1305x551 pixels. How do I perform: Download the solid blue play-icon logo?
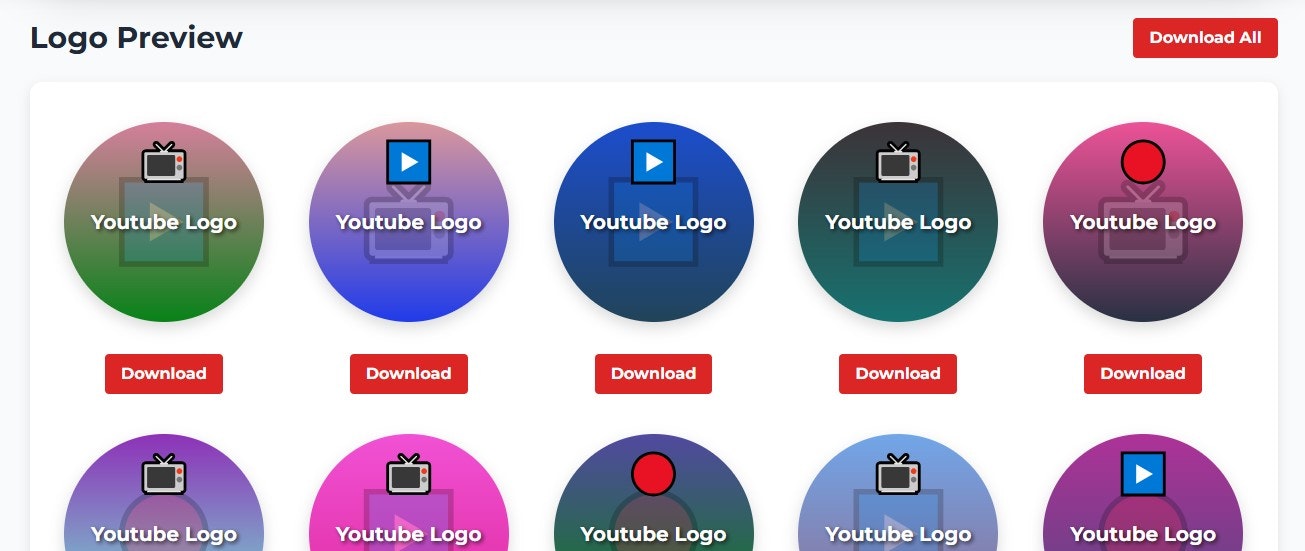653,374
